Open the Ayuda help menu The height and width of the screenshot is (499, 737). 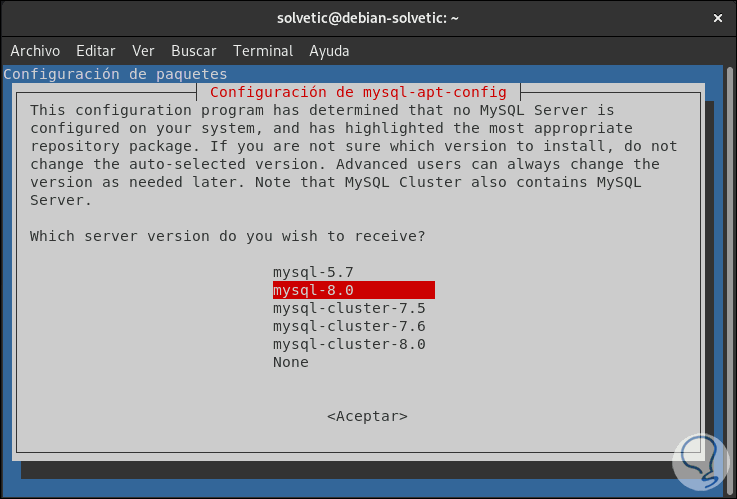(329, 51)
